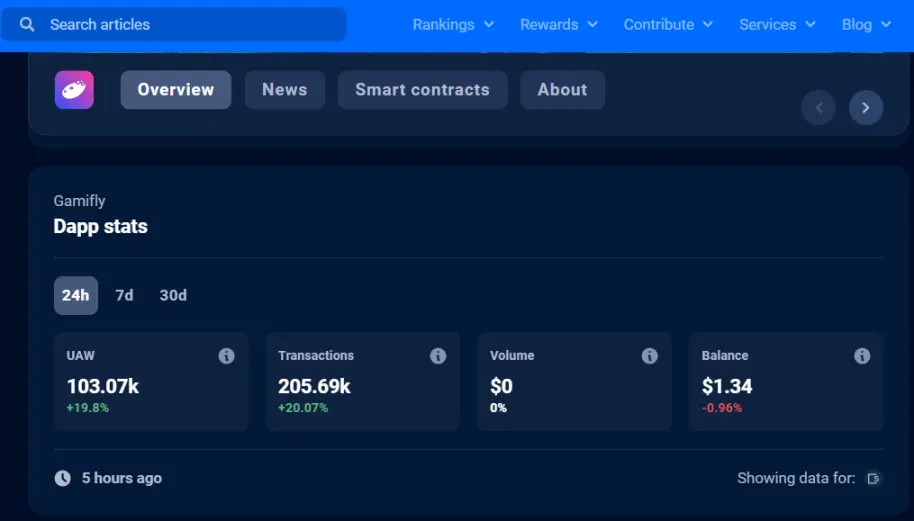Image resolution: width=914 pixels, height=521 pixels.
Task: Click the Balance value $1.34
Action: 727,386
